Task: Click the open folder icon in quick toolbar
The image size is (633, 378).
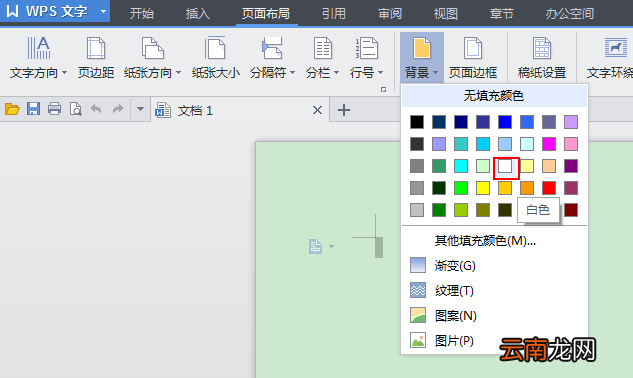Action: [12, 109]
